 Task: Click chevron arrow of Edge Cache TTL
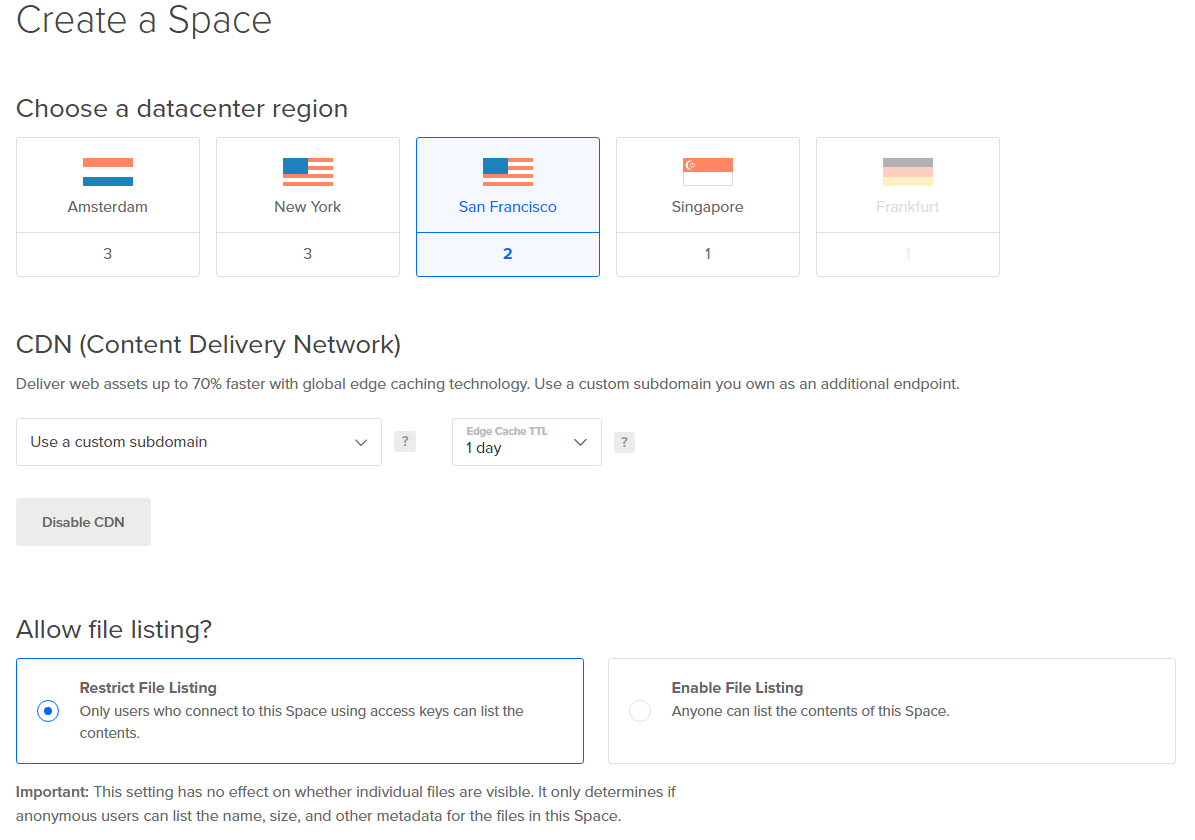click(x=580, y=442)
